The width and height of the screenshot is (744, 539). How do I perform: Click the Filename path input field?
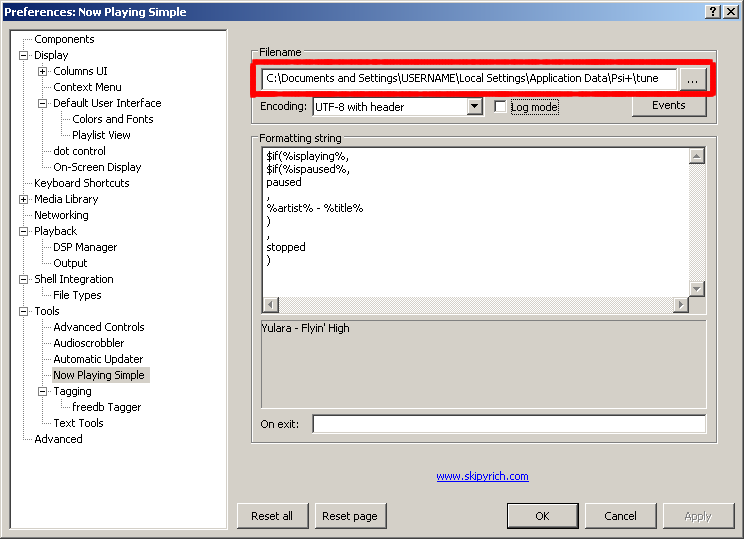(x=468, y=78)
